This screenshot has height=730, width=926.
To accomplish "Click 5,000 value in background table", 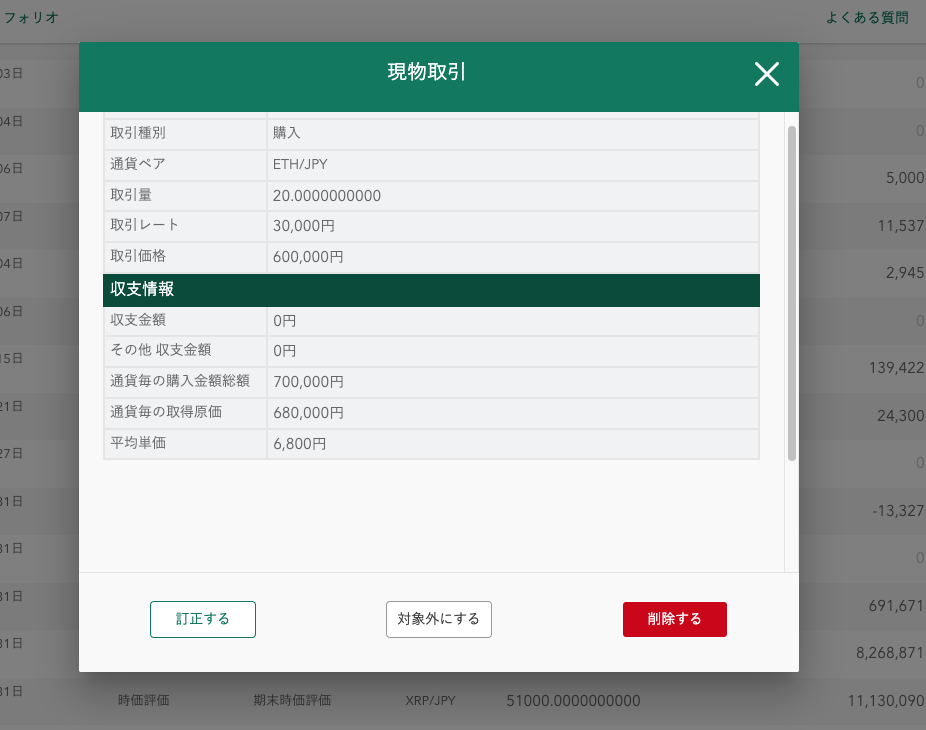I will 905,178.
